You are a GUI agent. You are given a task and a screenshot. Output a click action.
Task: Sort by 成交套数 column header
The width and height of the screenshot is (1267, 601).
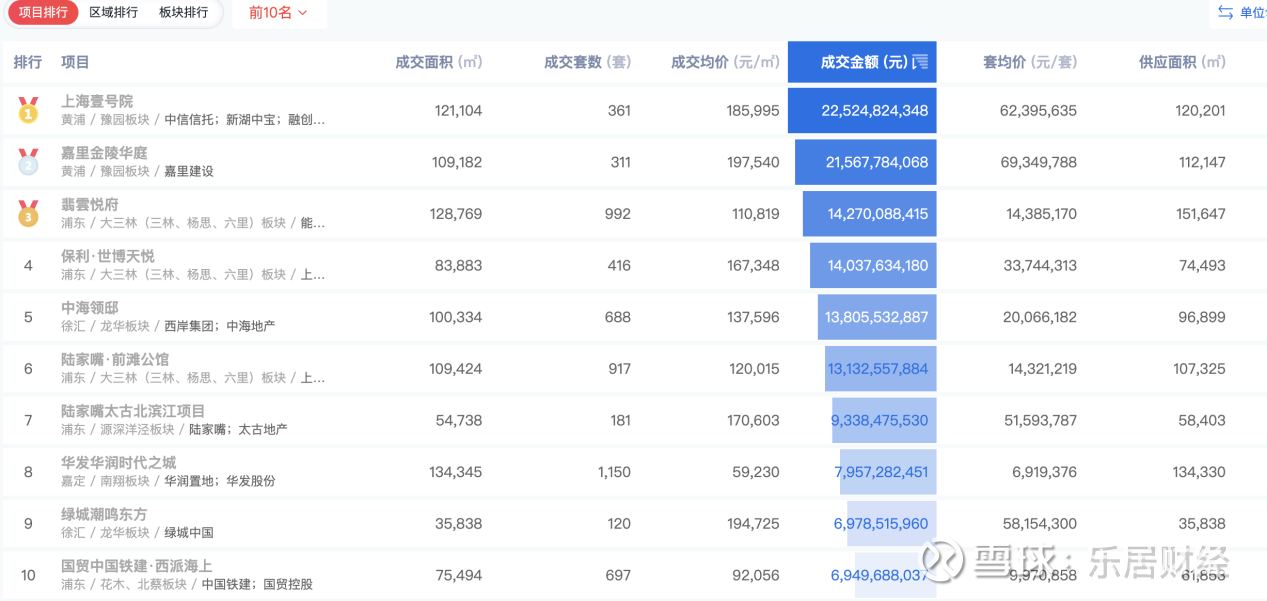[587, 62]
